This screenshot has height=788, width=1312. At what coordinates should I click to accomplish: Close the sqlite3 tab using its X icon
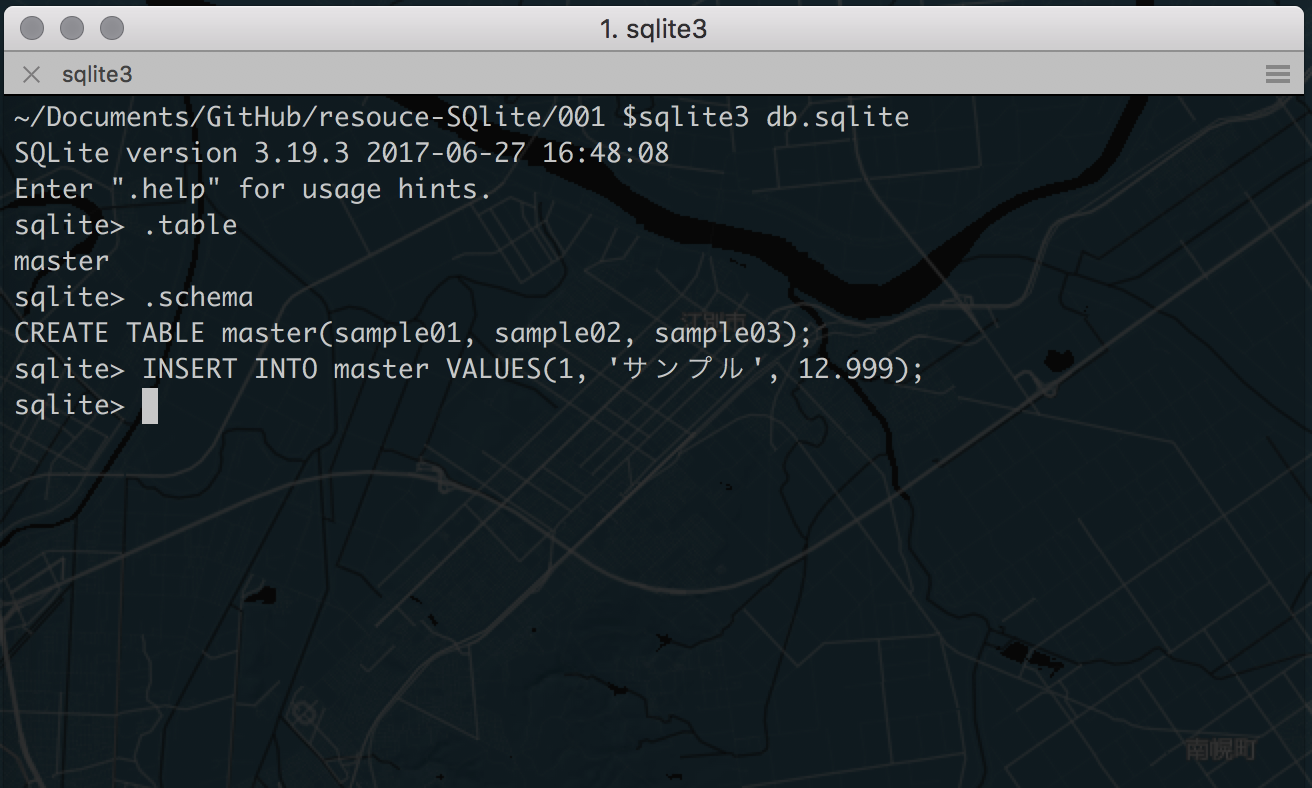click(x=31, y=75)
